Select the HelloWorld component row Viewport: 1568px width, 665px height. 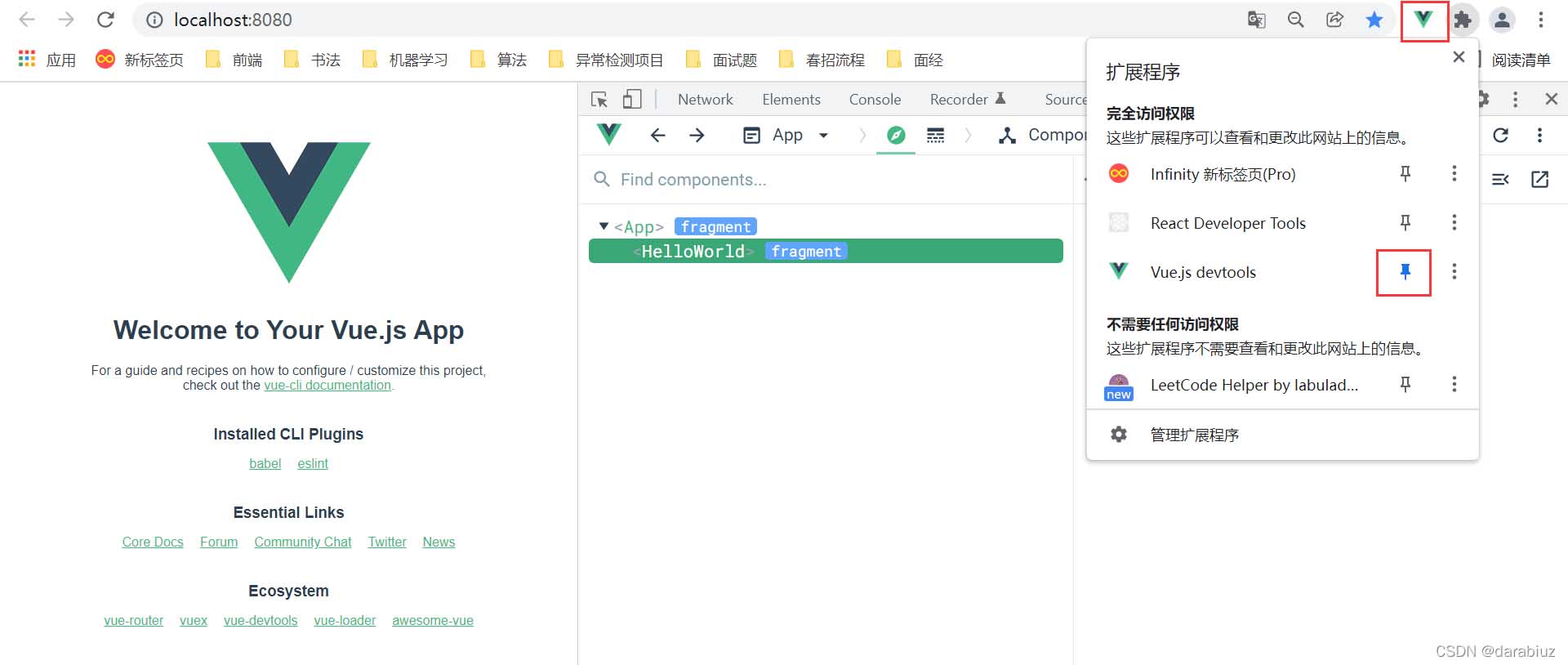coord(826,251)
